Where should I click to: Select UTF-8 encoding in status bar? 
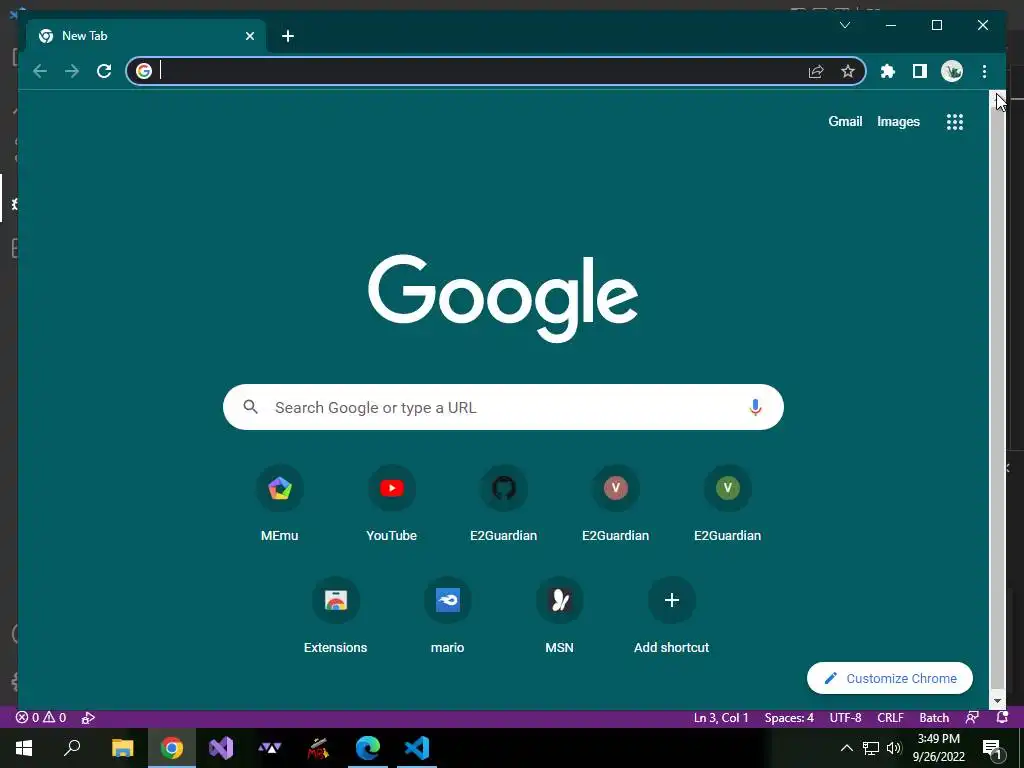point(845,717)
